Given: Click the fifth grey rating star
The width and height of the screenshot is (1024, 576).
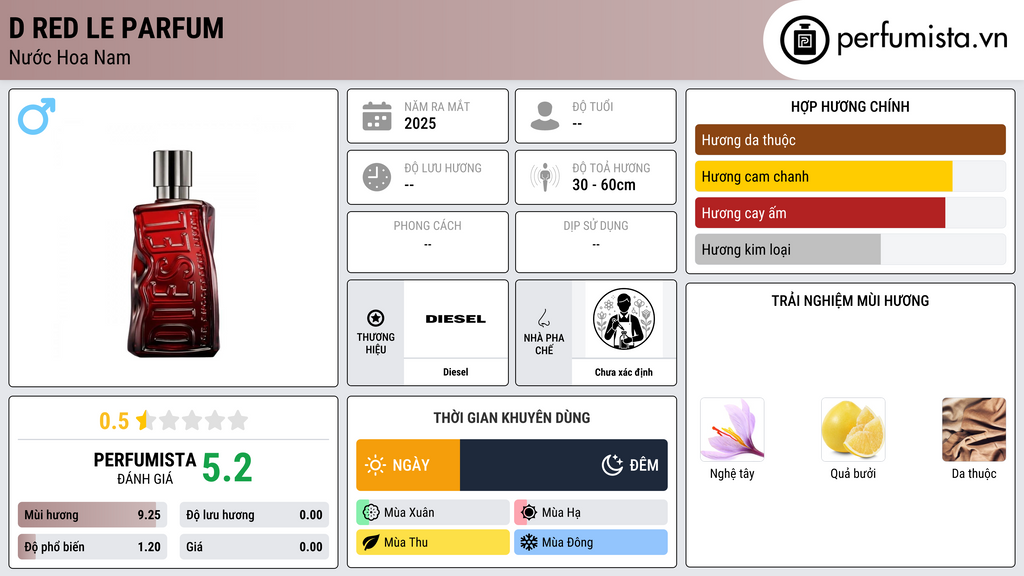Looking at the screenshot, I should (x=238, y=420).
